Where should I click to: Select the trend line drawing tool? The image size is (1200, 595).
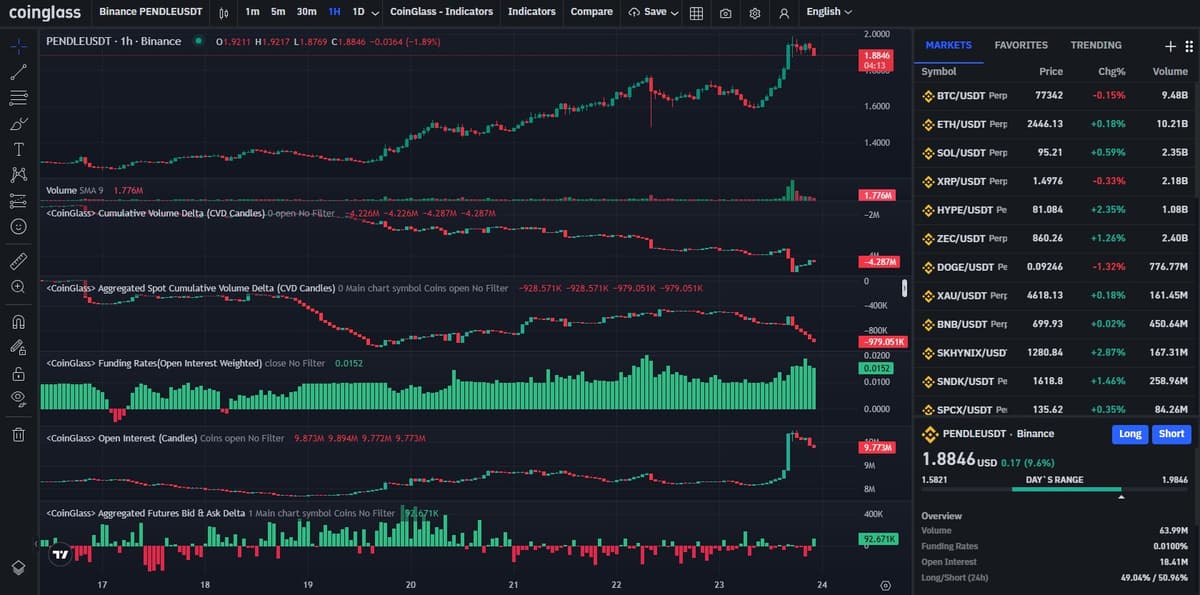coord(18,72)
